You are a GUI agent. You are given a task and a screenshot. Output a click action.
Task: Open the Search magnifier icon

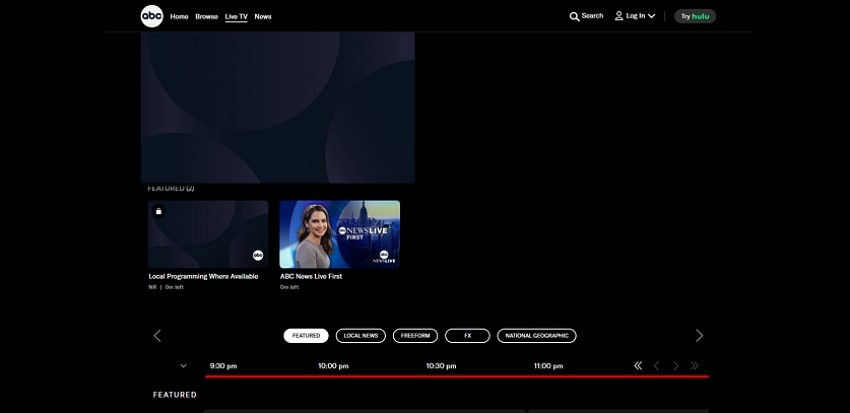point(574,17)
